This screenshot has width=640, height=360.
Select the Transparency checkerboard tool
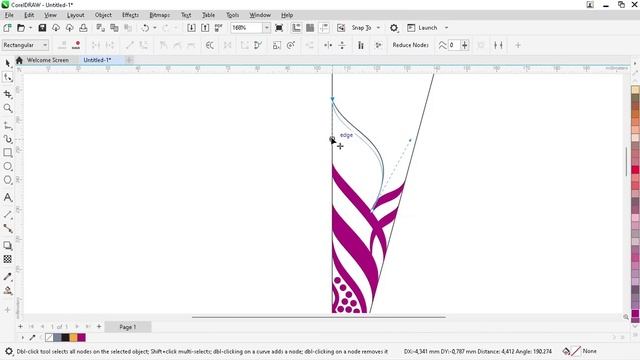point(8,259)
